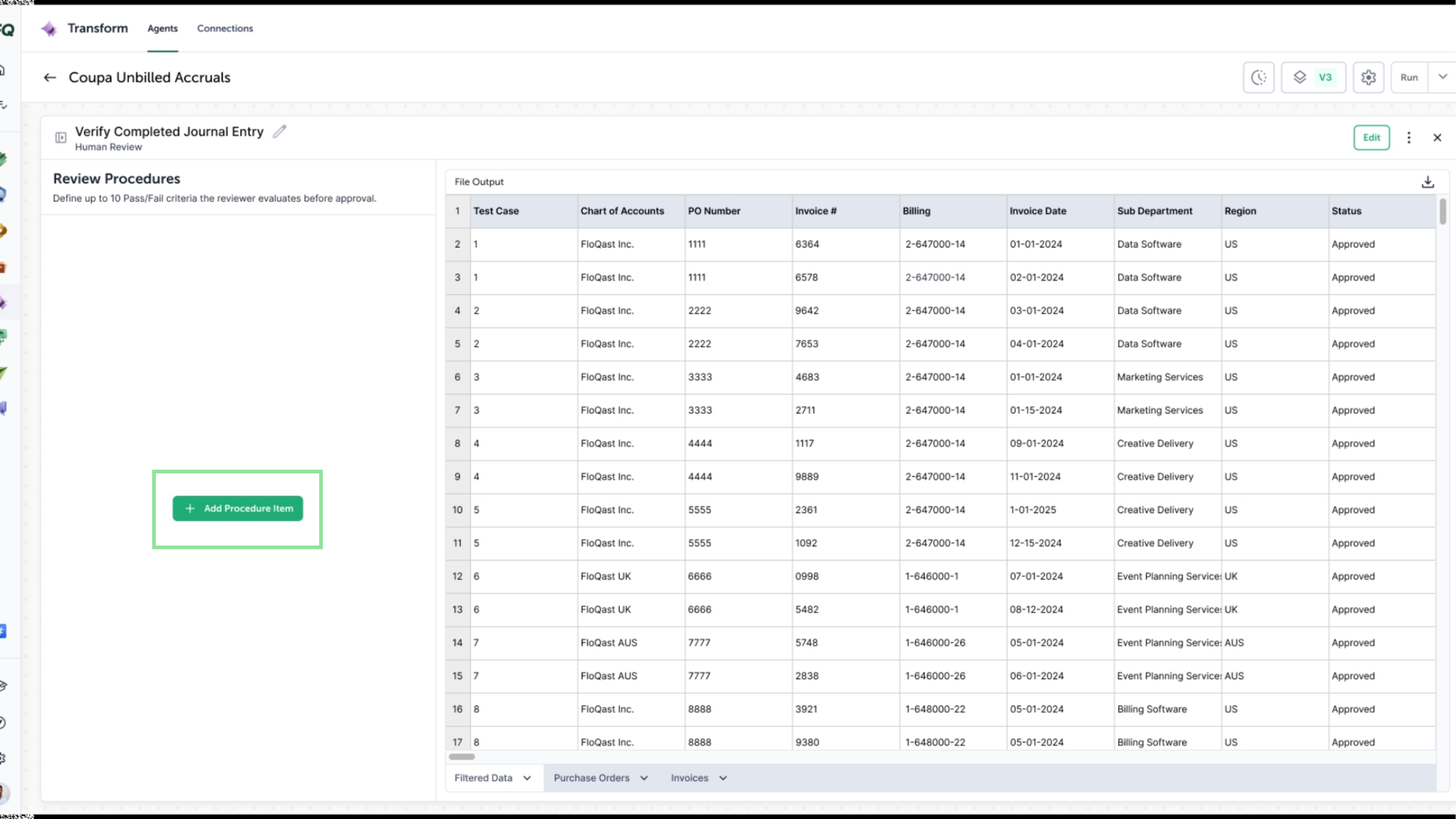Open the Purchase Orders sheet dropdown chevron
The height and width of the screenshot is (819, 1456).
pyautogui.click(x=644, y=778)
